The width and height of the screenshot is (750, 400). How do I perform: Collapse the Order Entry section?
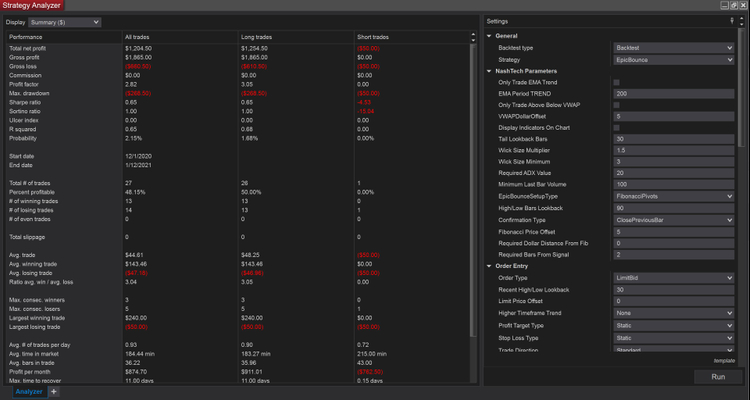tap(489, 265)
